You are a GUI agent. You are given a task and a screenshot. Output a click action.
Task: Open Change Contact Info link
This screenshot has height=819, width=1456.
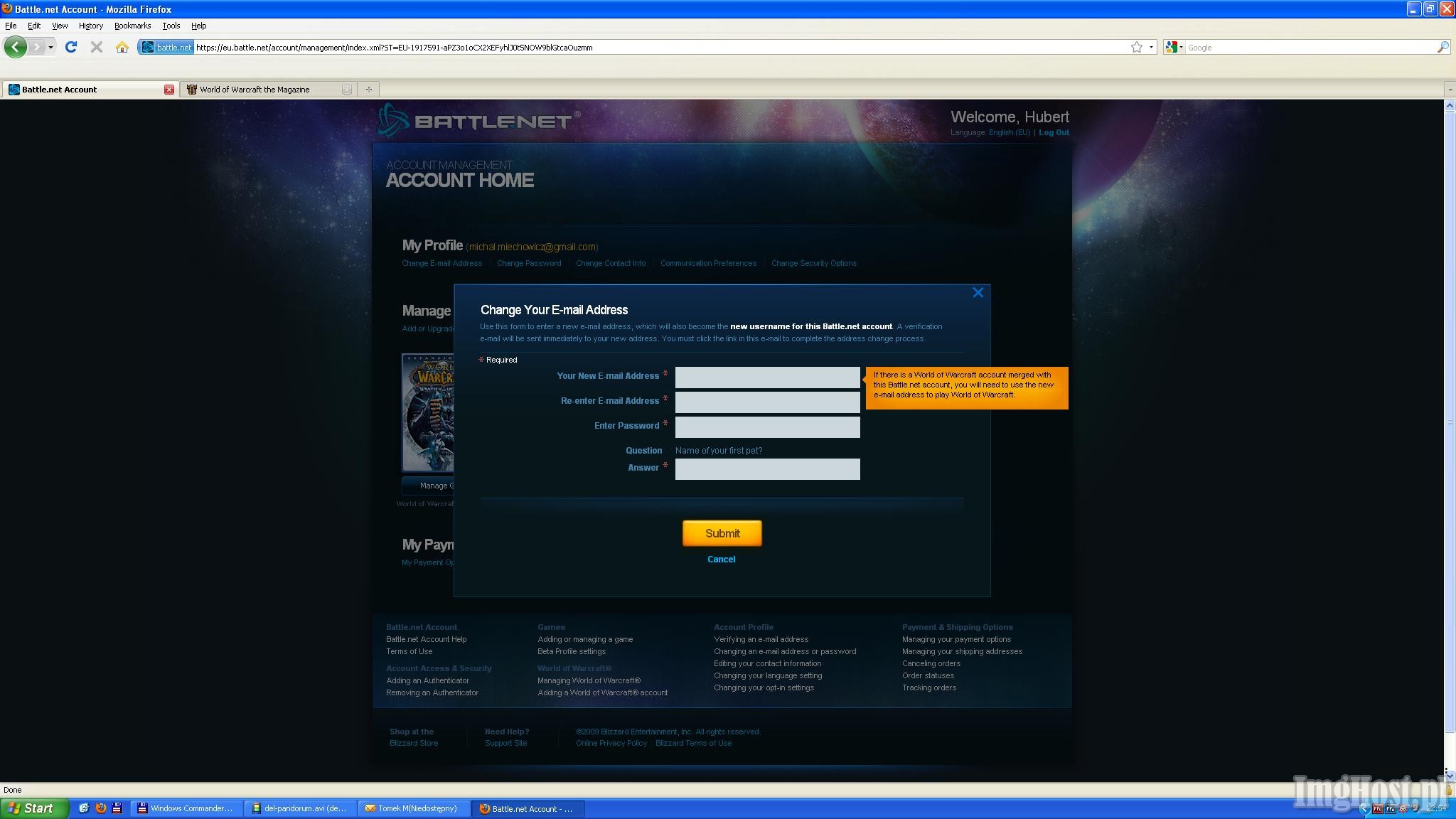click(x=611, y=263)
